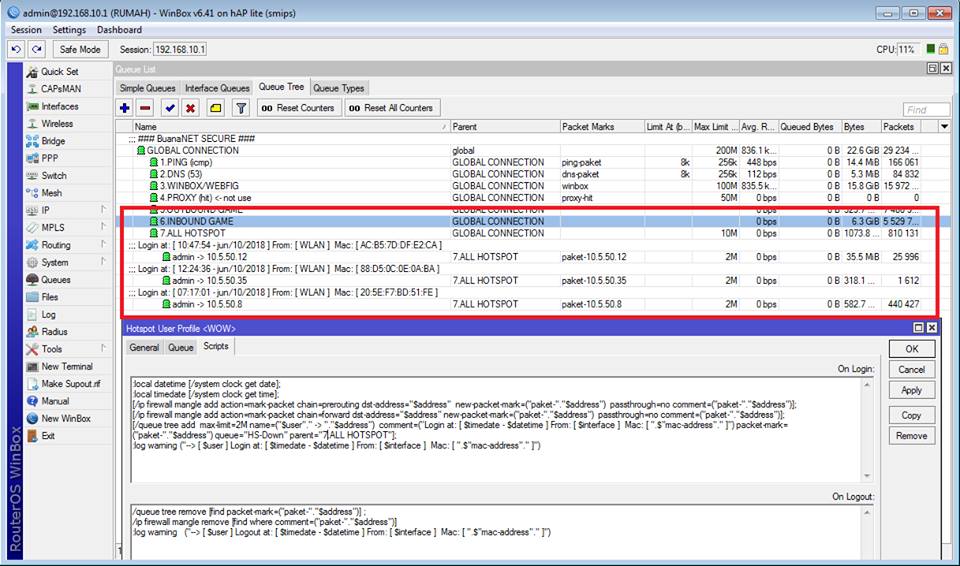Open Queues in sidebar
This screenshot has width=960, height=566.
pos(56,279)
